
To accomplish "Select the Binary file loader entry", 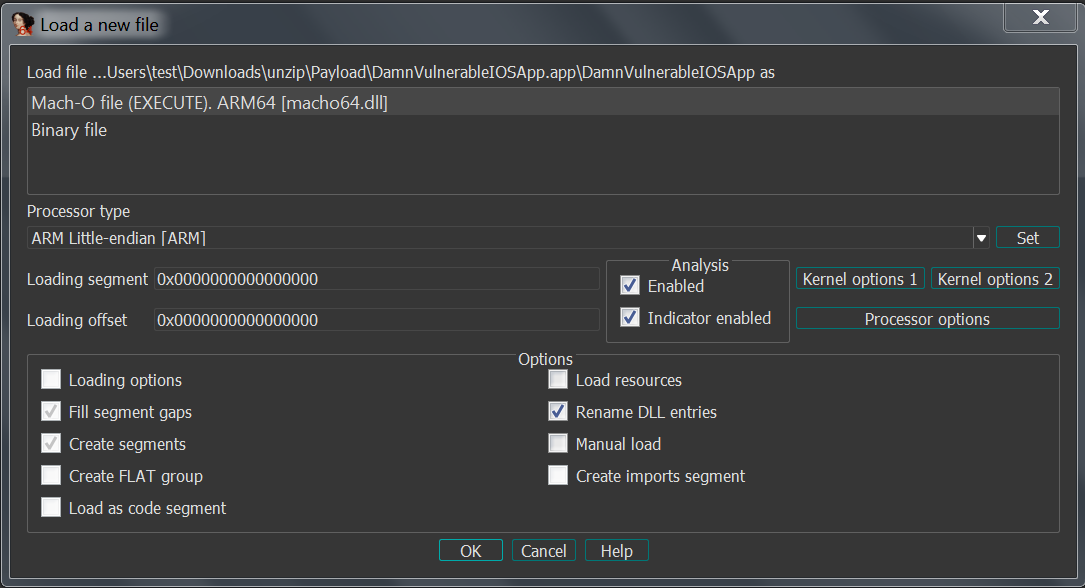I will [543, 129].
